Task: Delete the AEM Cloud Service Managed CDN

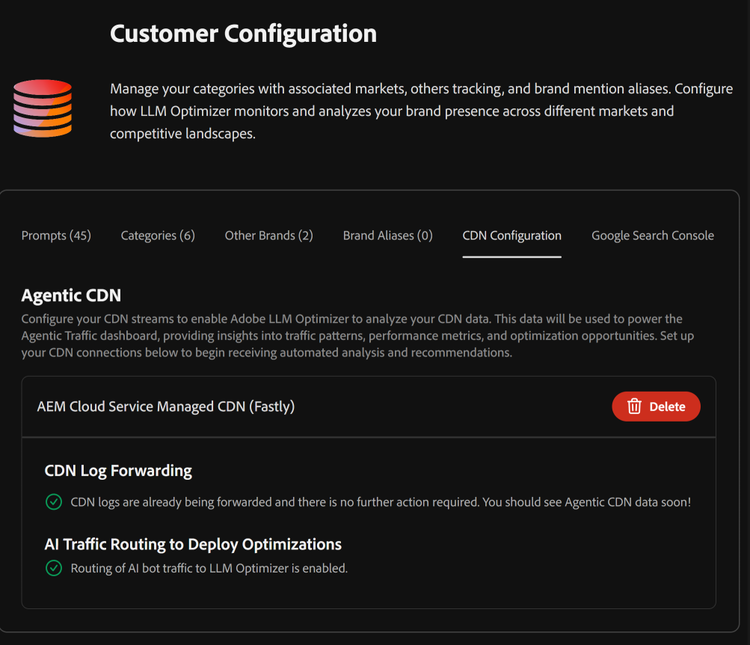Action: point(656,406)
